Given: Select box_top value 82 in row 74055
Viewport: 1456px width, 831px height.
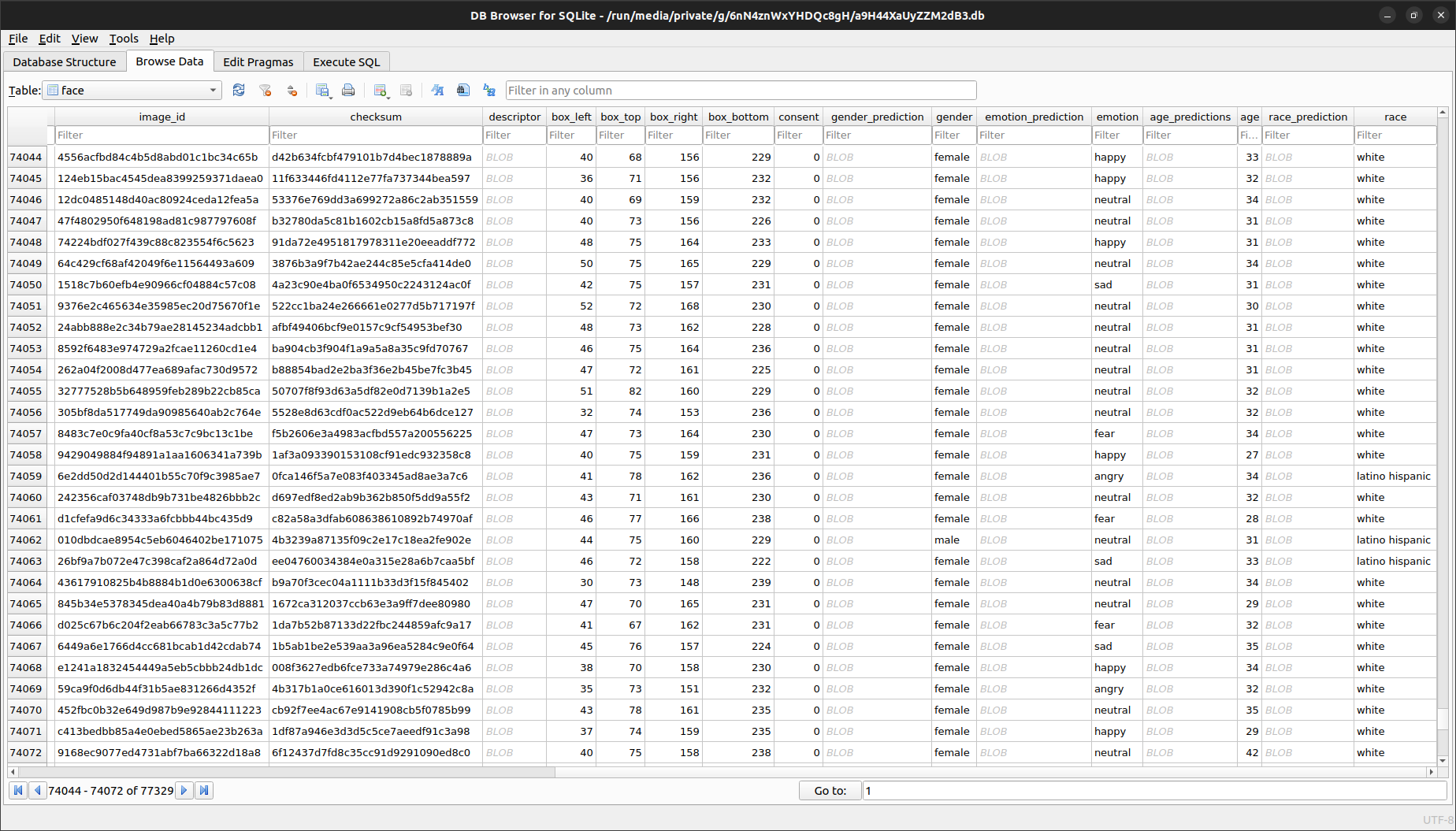Looking at the screenshot, I should [620, 391].
